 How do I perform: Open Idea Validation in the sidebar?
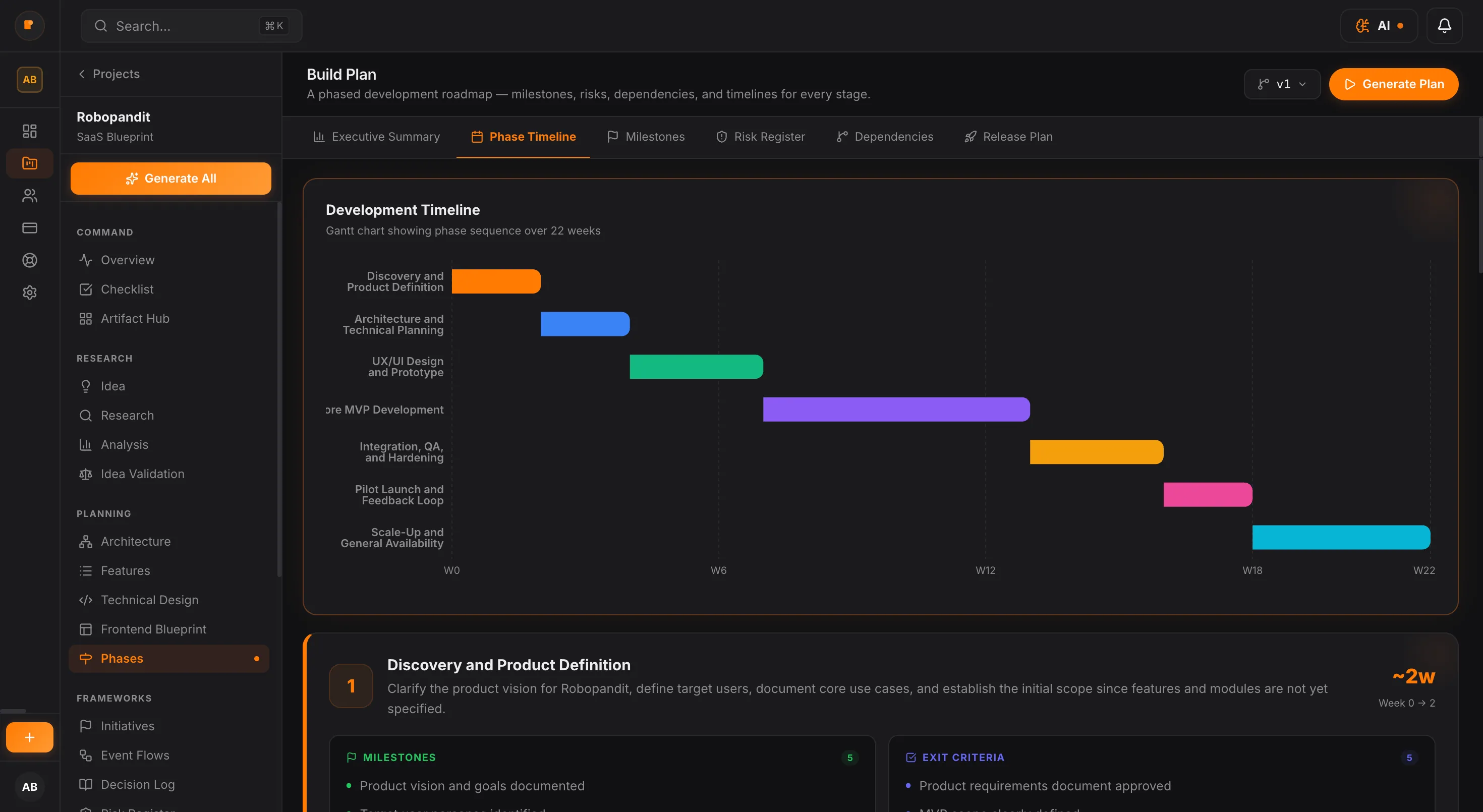point(168,474)
